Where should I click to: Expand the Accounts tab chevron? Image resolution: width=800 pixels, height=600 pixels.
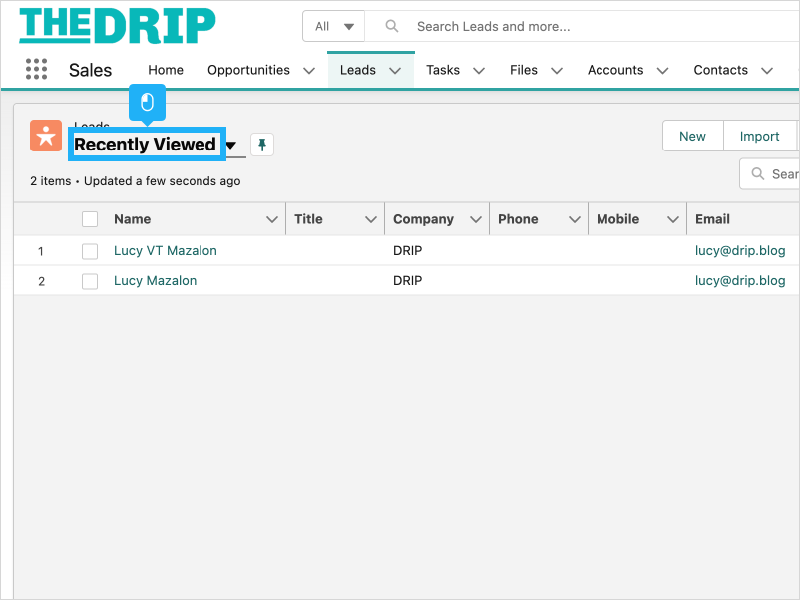(x=662, y=70)
